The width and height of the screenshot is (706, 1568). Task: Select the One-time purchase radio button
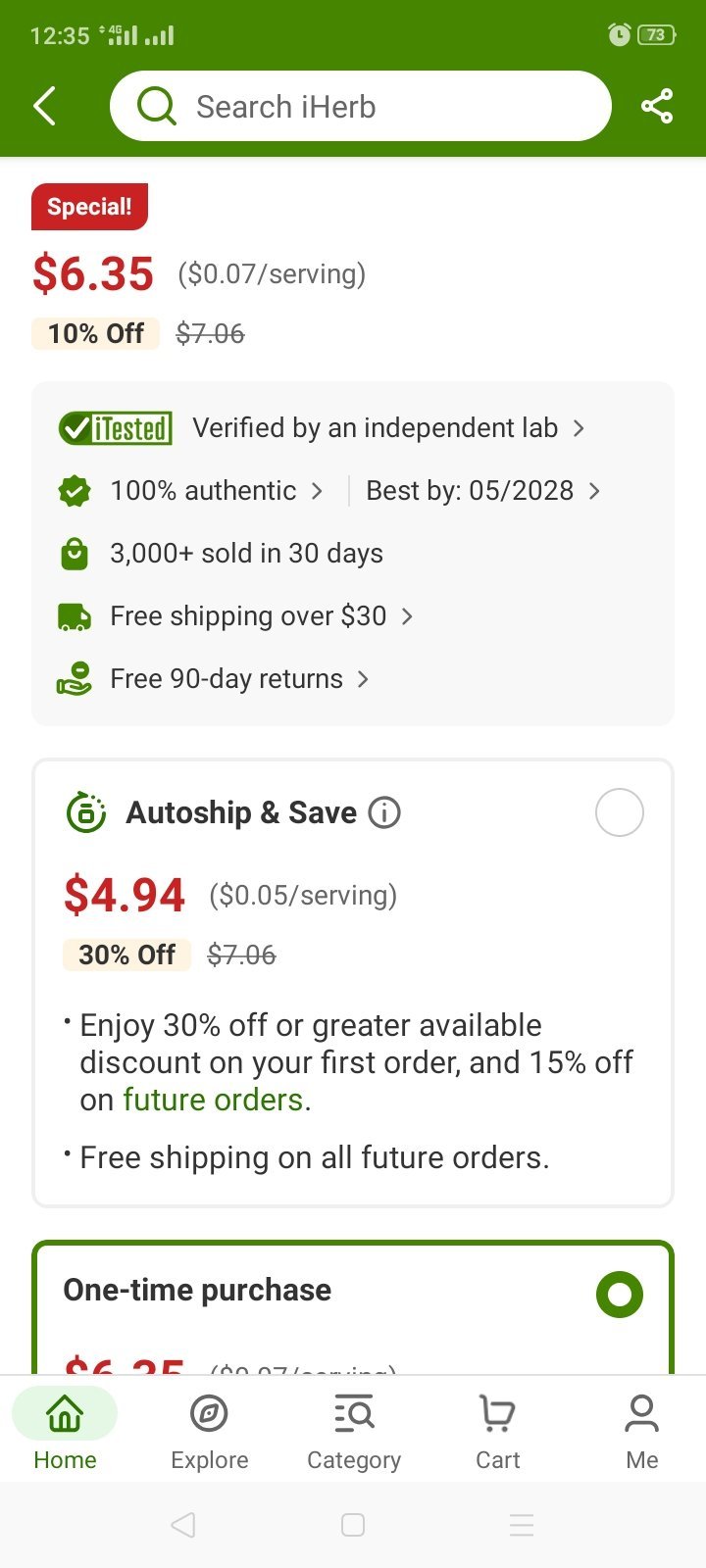pos(619,1295)
